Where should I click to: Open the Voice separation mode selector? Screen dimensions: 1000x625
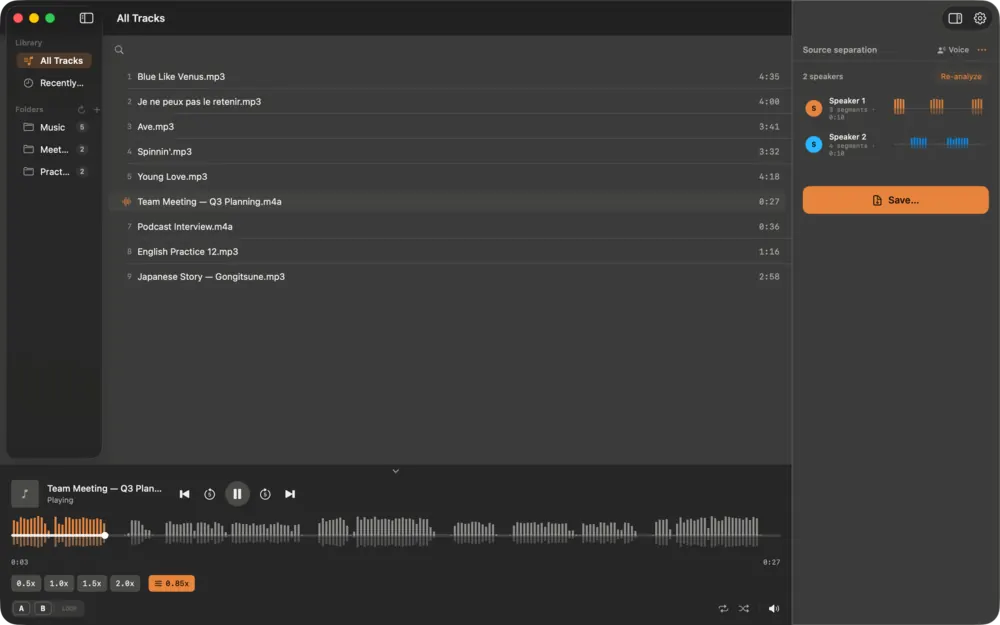[x=953, y=50]
